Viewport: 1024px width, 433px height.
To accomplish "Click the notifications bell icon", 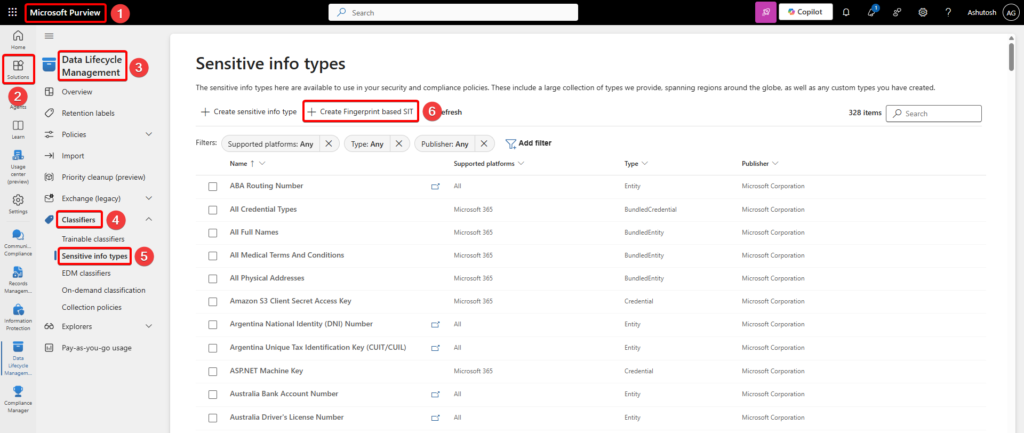I will [x=846, y=13].
